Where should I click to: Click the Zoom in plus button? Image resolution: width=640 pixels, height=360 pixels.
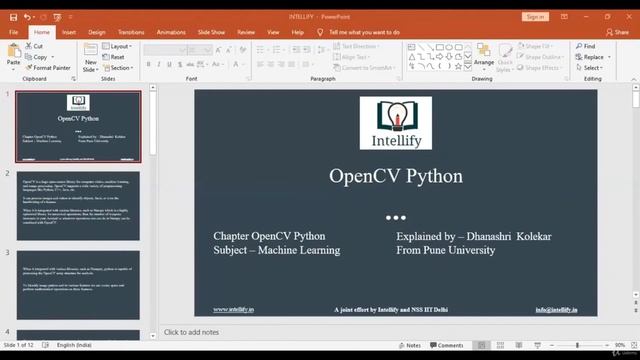point(607,345)
